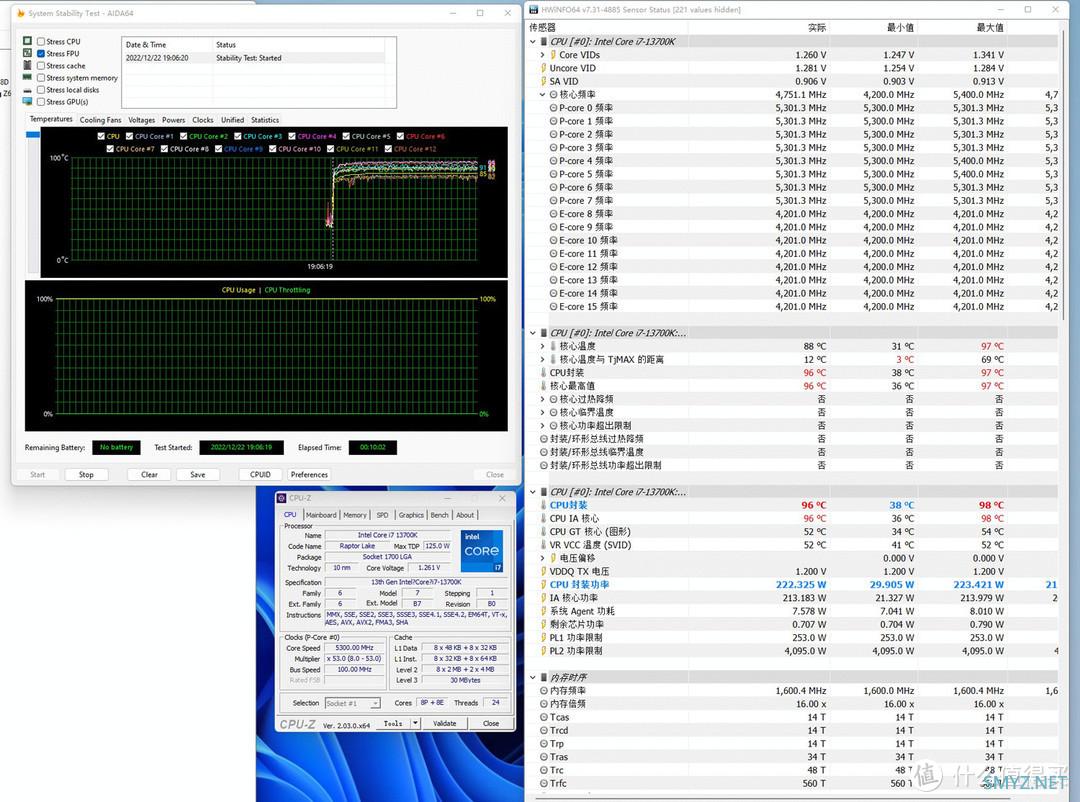Collapse the 内存时序 section
This screenshot has height=802, width=1080.
point(533,678)
